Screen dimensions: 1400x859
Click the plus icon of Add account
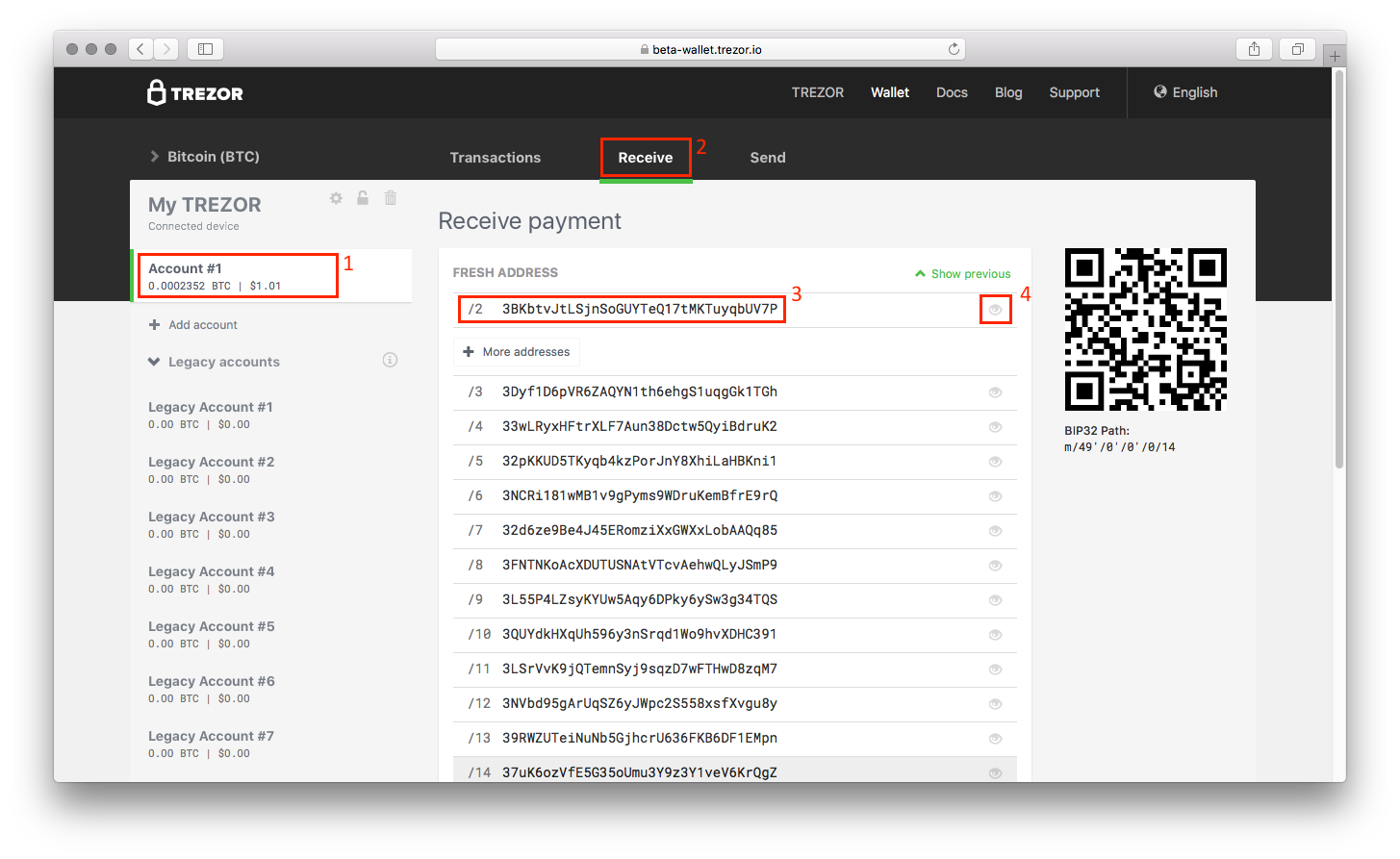pos(154,325)
